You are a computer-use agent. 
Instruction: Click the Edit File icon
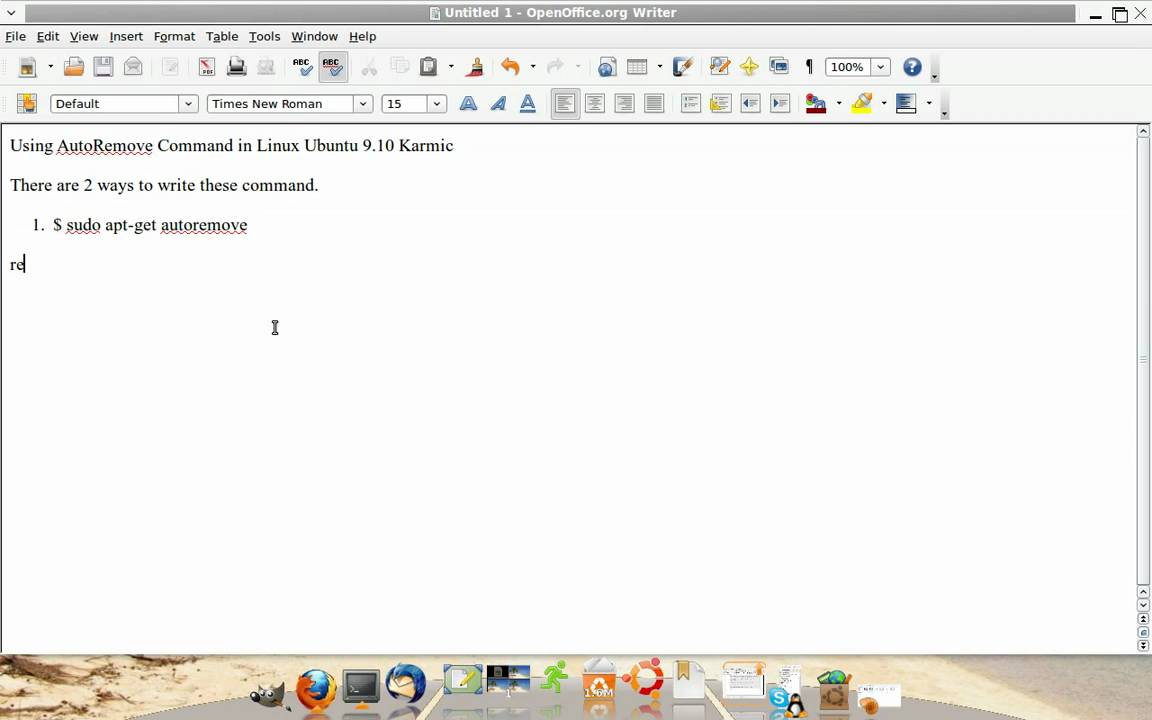[170, 67]
